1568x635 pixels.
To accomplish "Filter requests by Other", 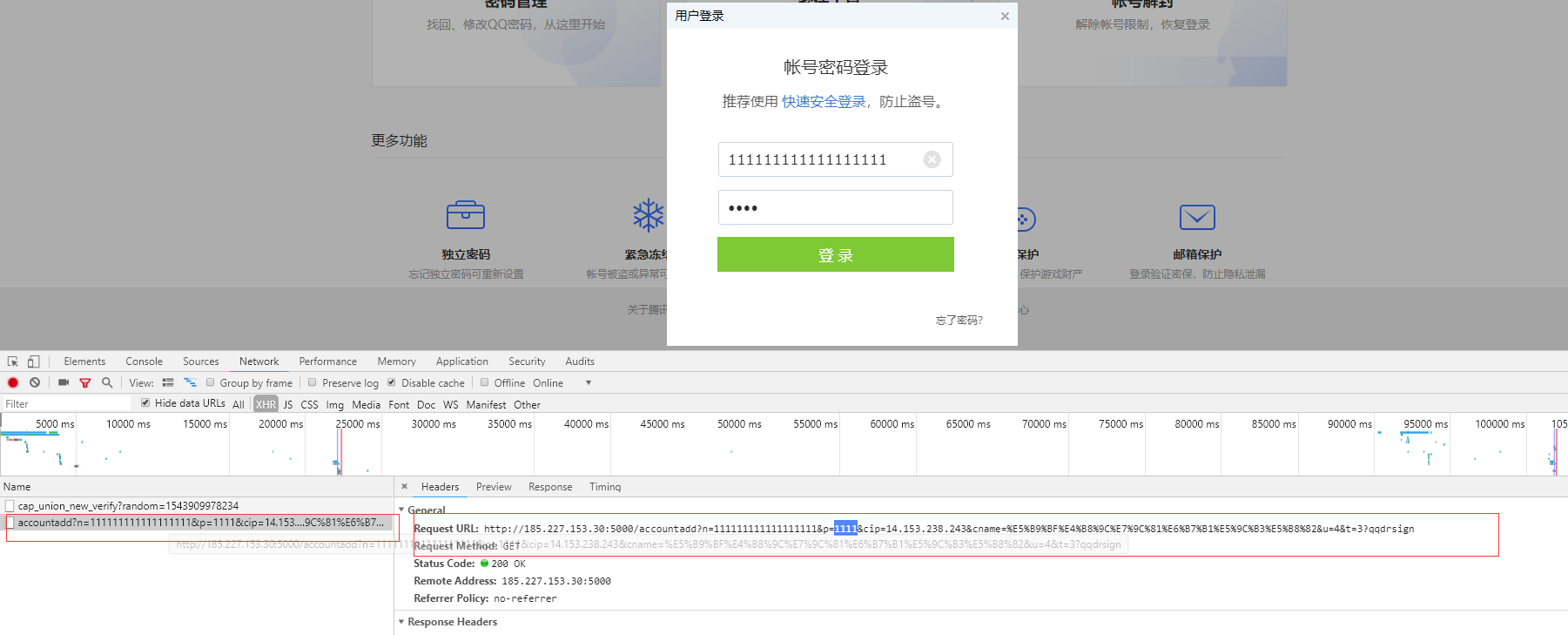I will coord(528,405).
